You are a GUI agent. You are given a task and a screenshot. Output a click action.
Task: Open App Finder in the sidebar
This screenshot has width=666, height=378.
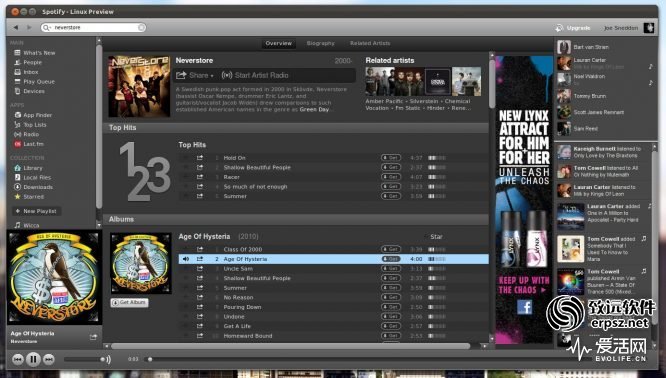pyautogui.click(x=37, y=115)
